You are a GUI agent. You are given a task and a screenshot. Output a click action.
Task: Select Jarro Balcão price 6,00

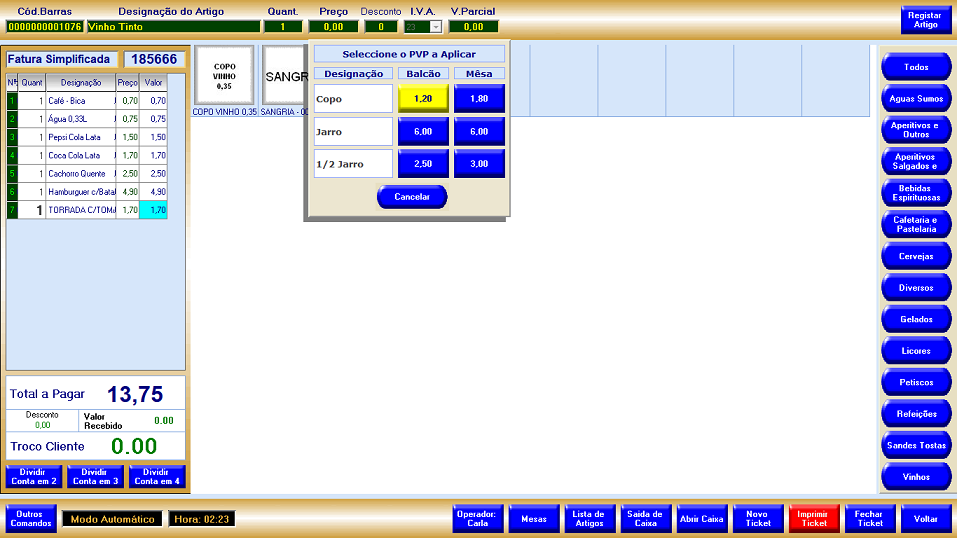[x=423, y=131]
